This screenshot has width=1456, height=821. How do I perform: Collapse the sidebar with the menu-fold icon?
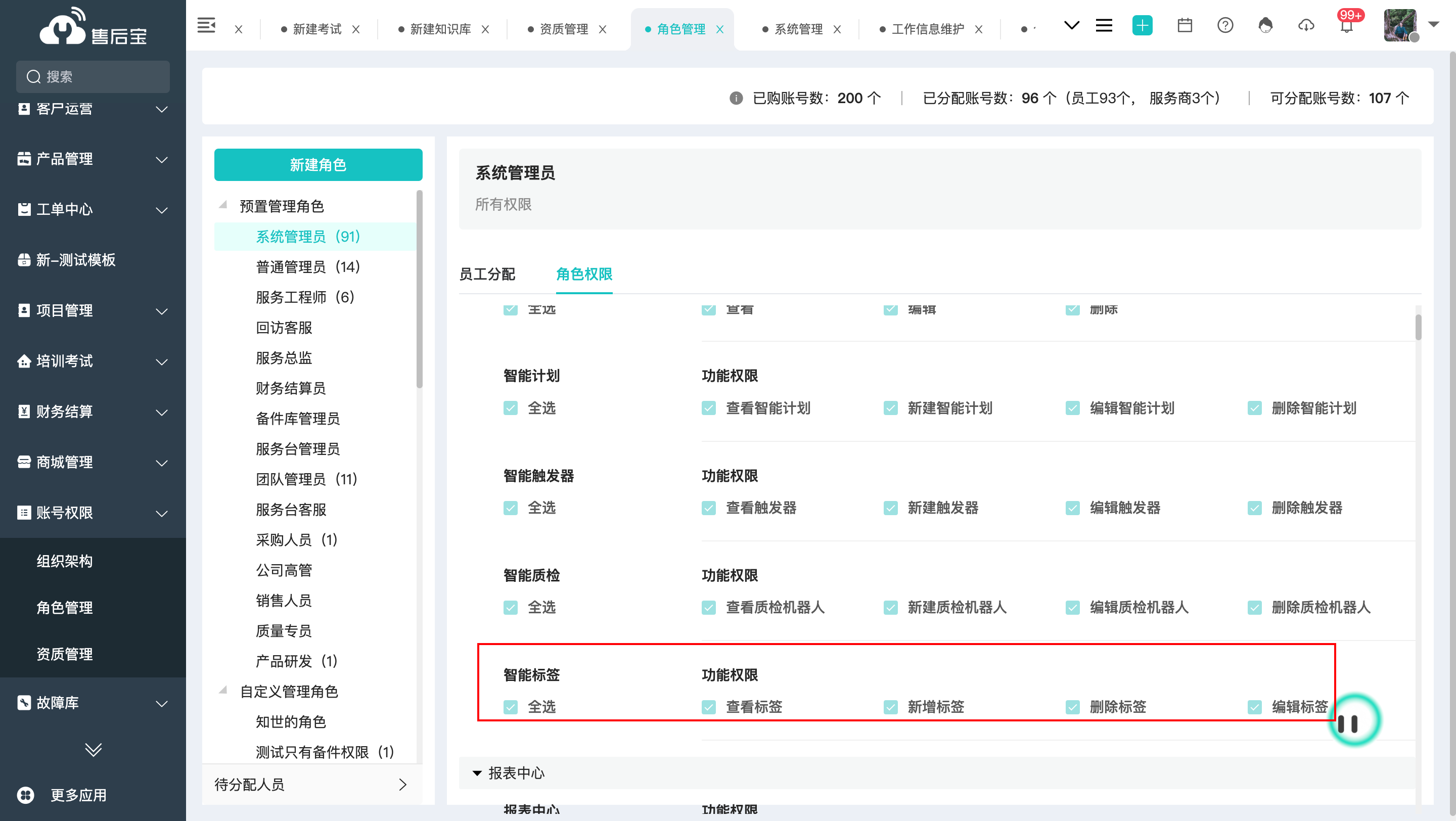(x=206, y=25)
